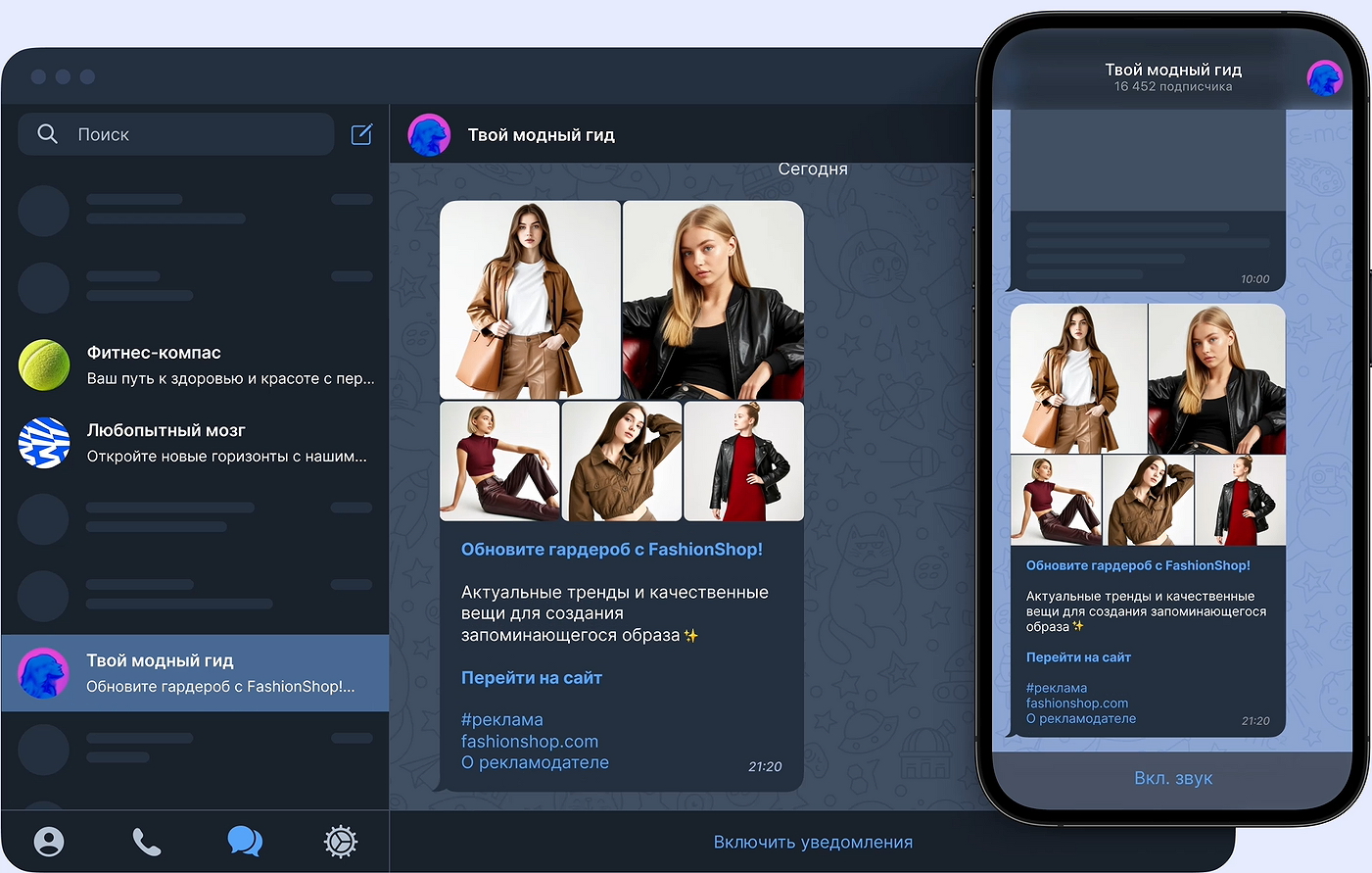Tap phone photo of woman in brown jacket
Viewport: 1372px width, 873px height.
click(1148, 500)
